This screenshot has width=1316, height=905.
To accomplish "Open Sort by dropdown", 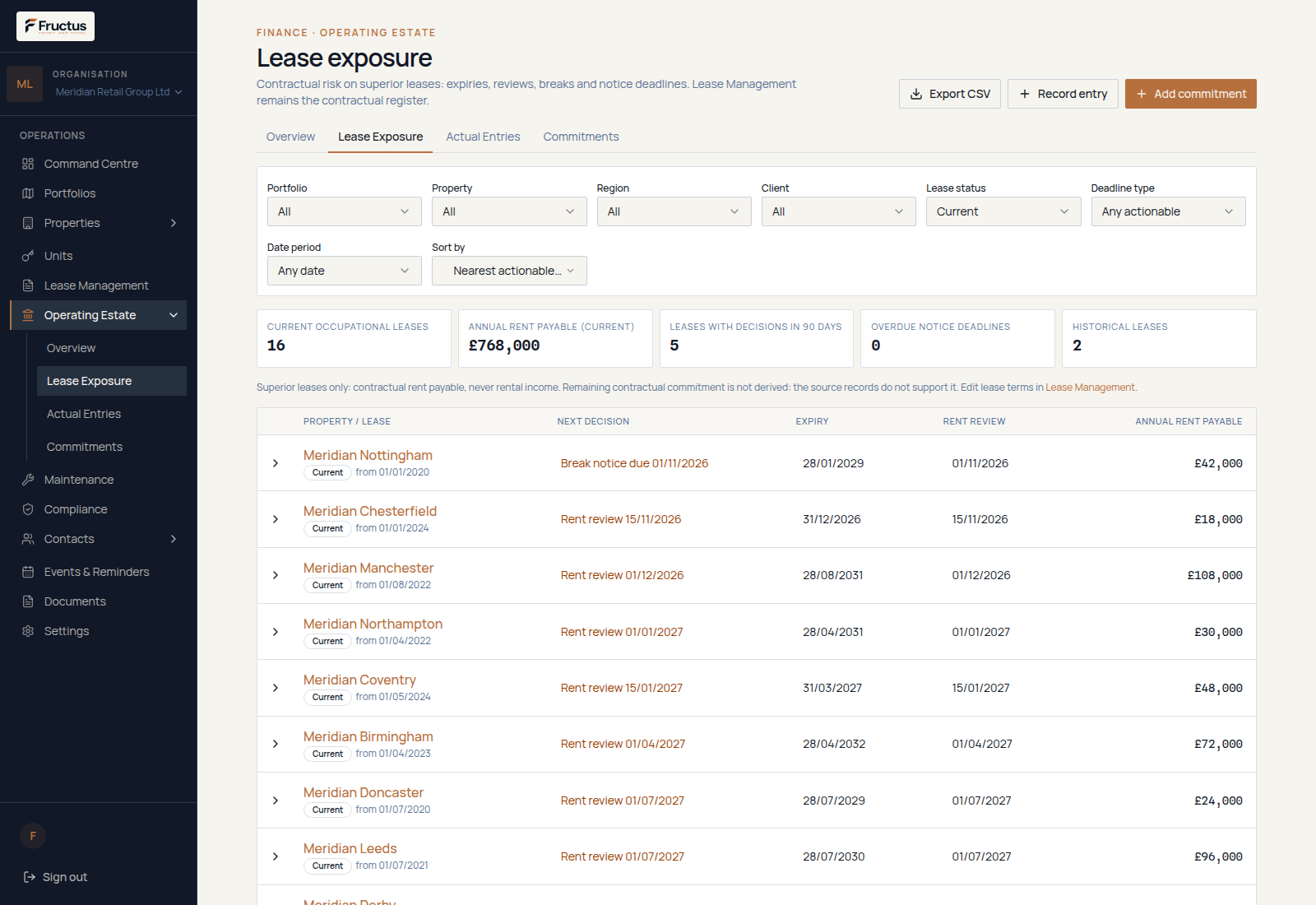I will click(x=509, y=271).
